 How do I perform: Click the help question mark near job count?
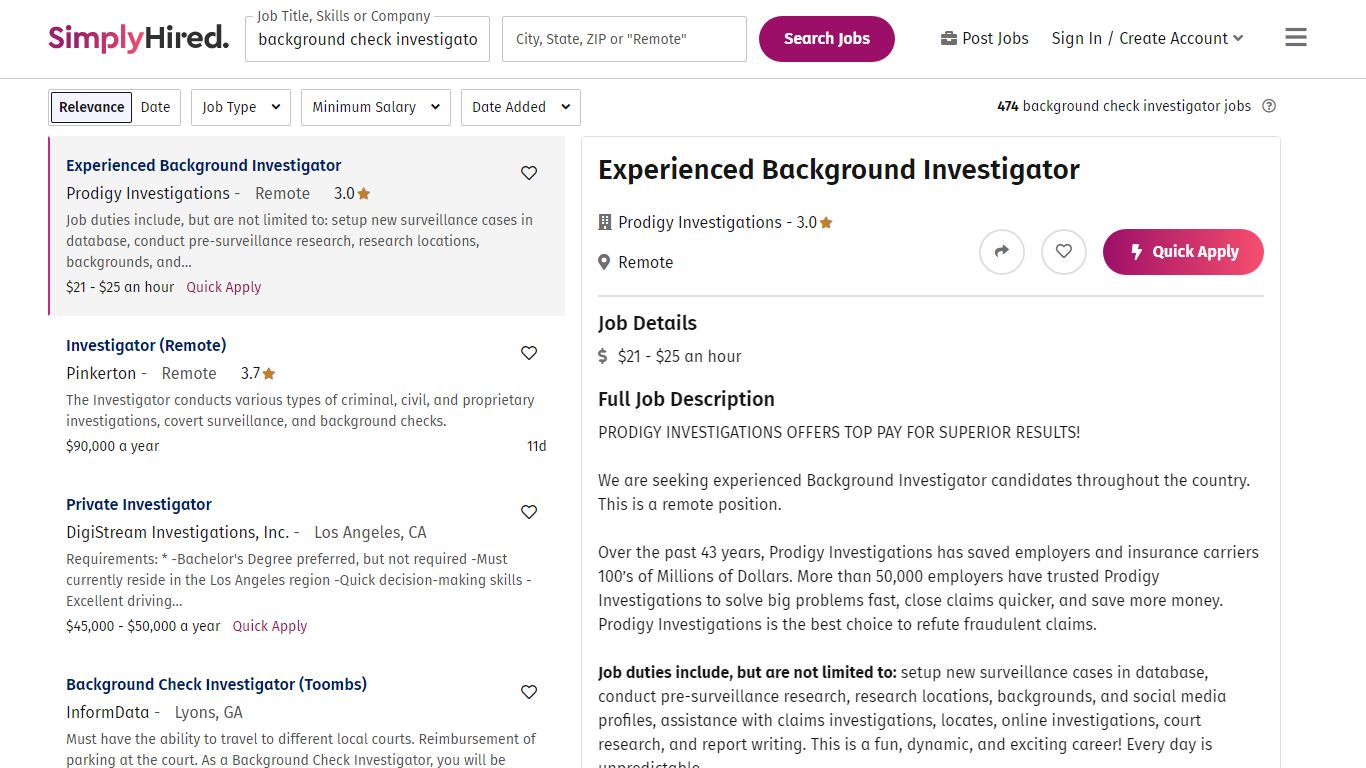tap(1269, 106)
